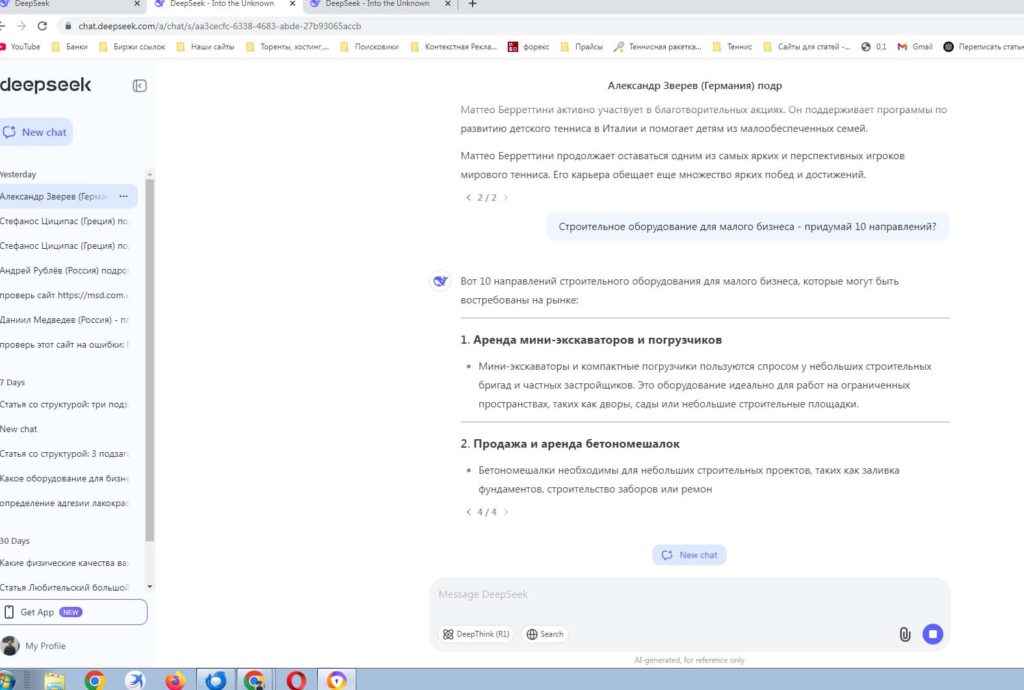The image size is (1024, 690).
Task: Go to previous response of 4 / 4
Action: [x=468, y=512]
